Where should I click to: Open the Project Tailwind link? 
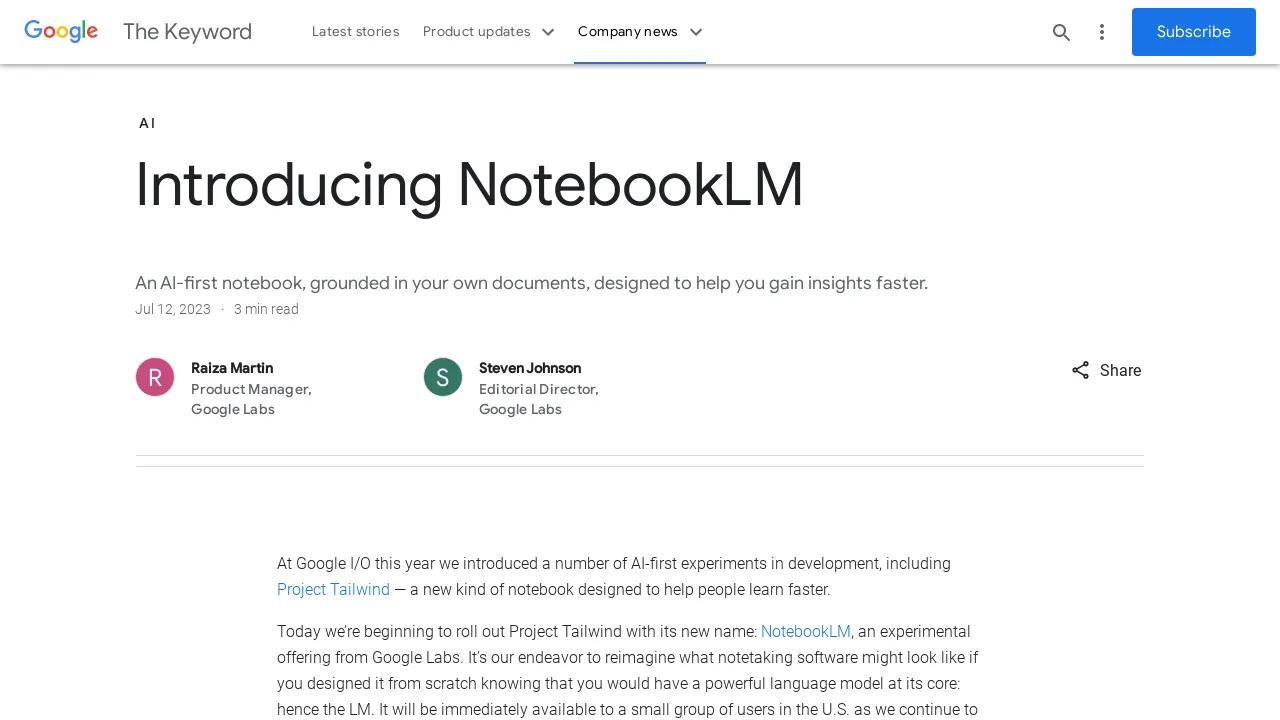click(x=333, y=590)
